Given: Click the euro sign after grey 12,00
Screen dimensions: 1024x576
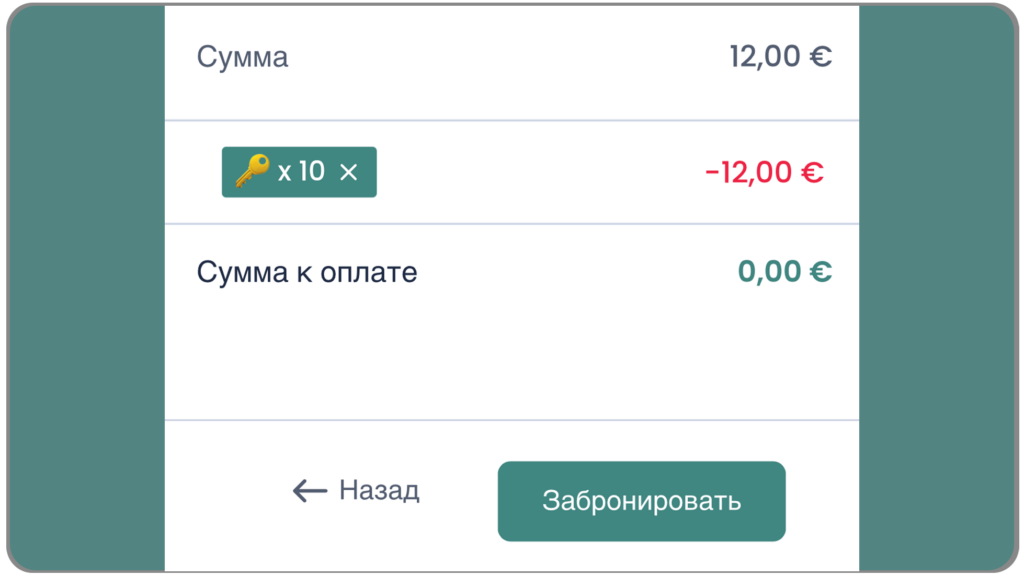Looking at the screenshot, I should pyautogui.click(x=820, y=56).
